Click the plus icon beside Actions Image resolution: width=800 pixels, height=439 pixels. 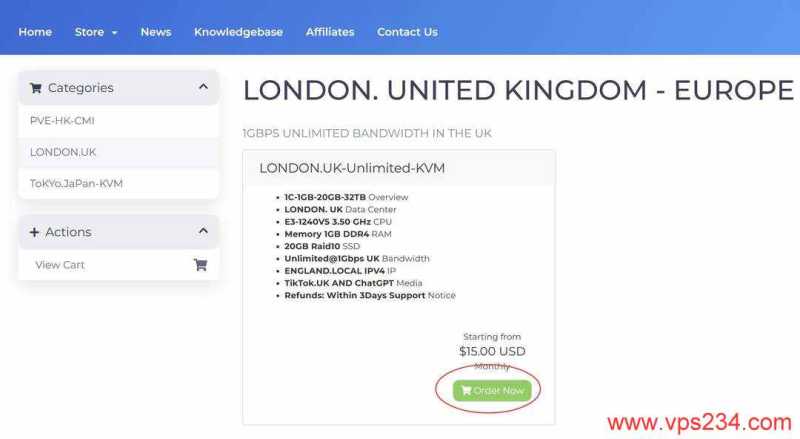(34, 232)
